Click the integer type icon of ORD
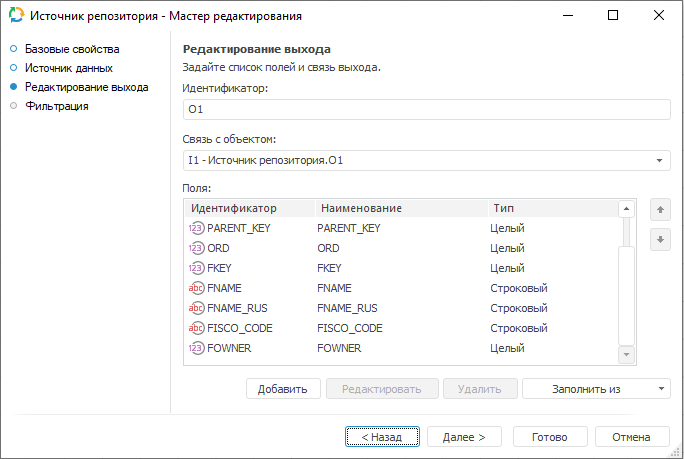Screen dimensions: 684x459 click(196, 248)
